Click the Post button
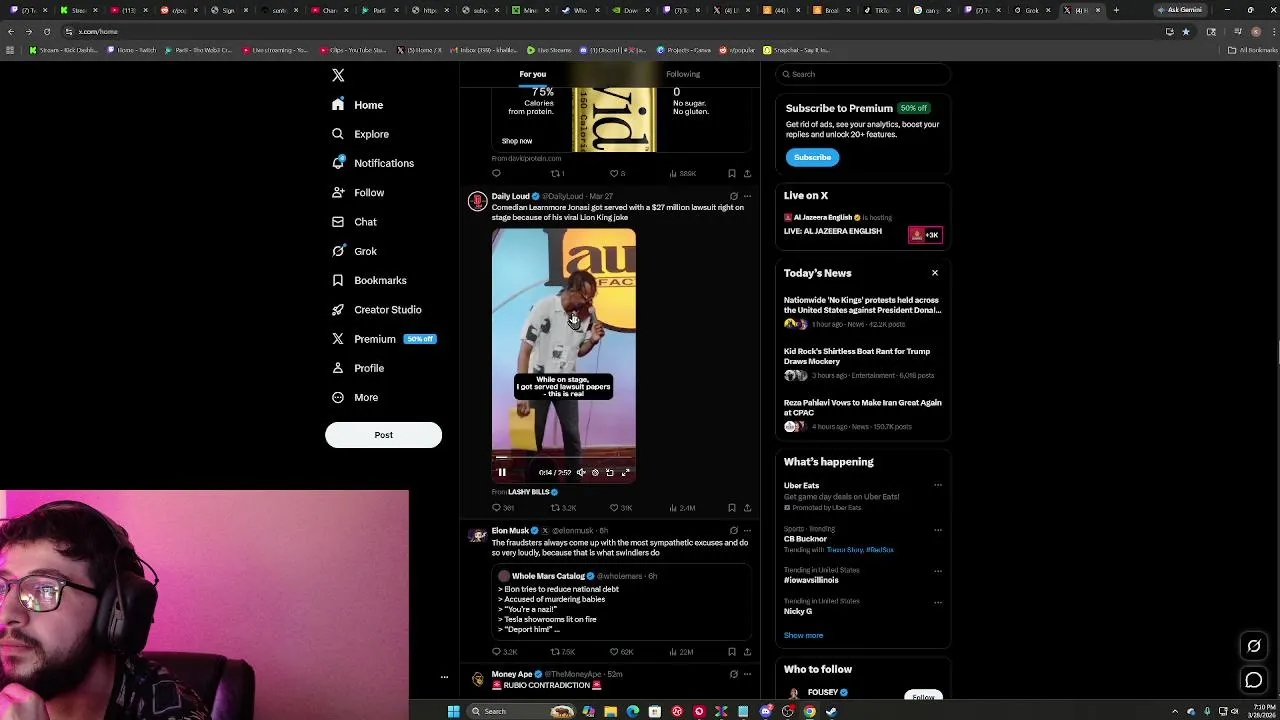Screen dimensions: 1280x720 click(x=383, y=435)
